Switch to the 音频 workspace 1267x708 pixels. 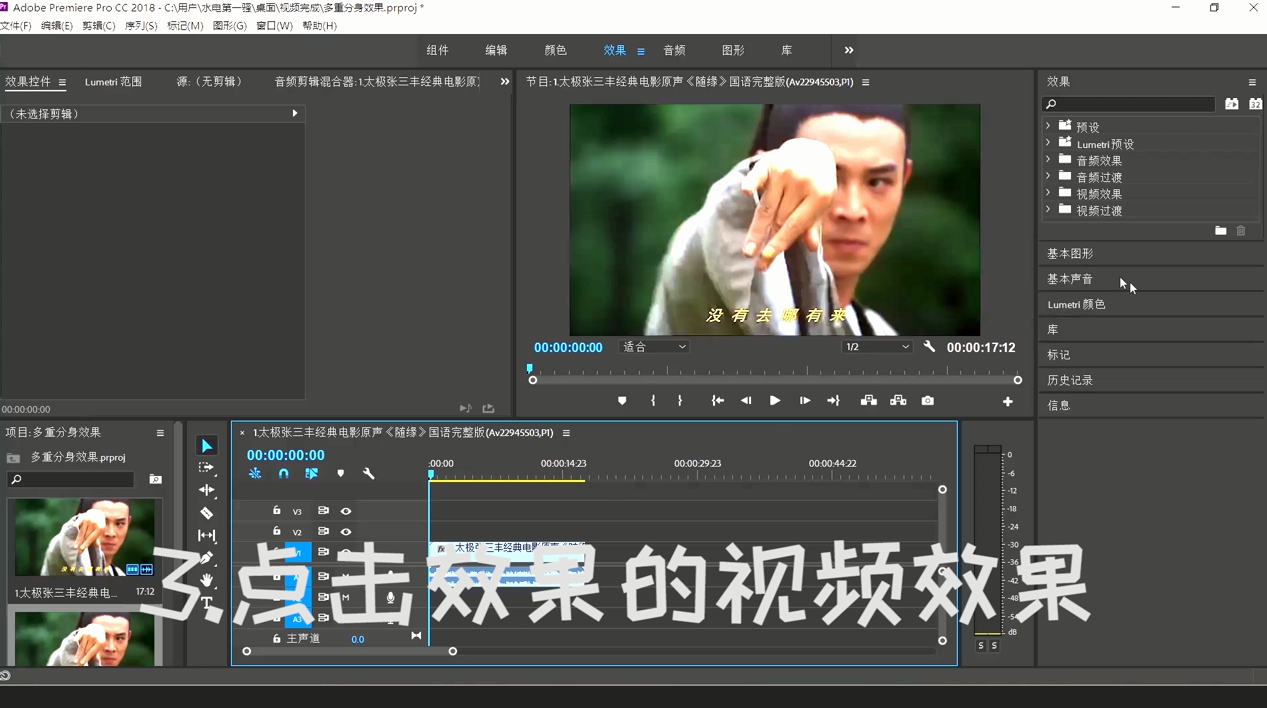coord(675,50)
